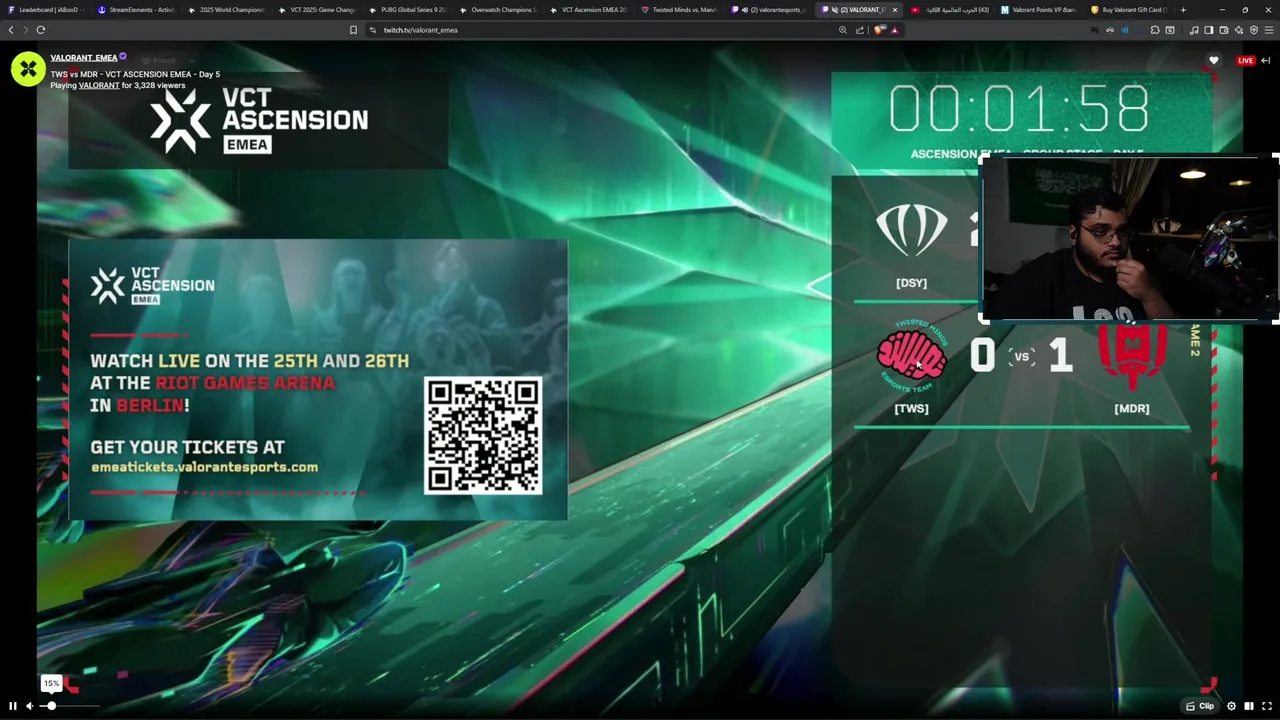Click the DSY team logo
1280x720 pixels.
click(x=911, y=230)
